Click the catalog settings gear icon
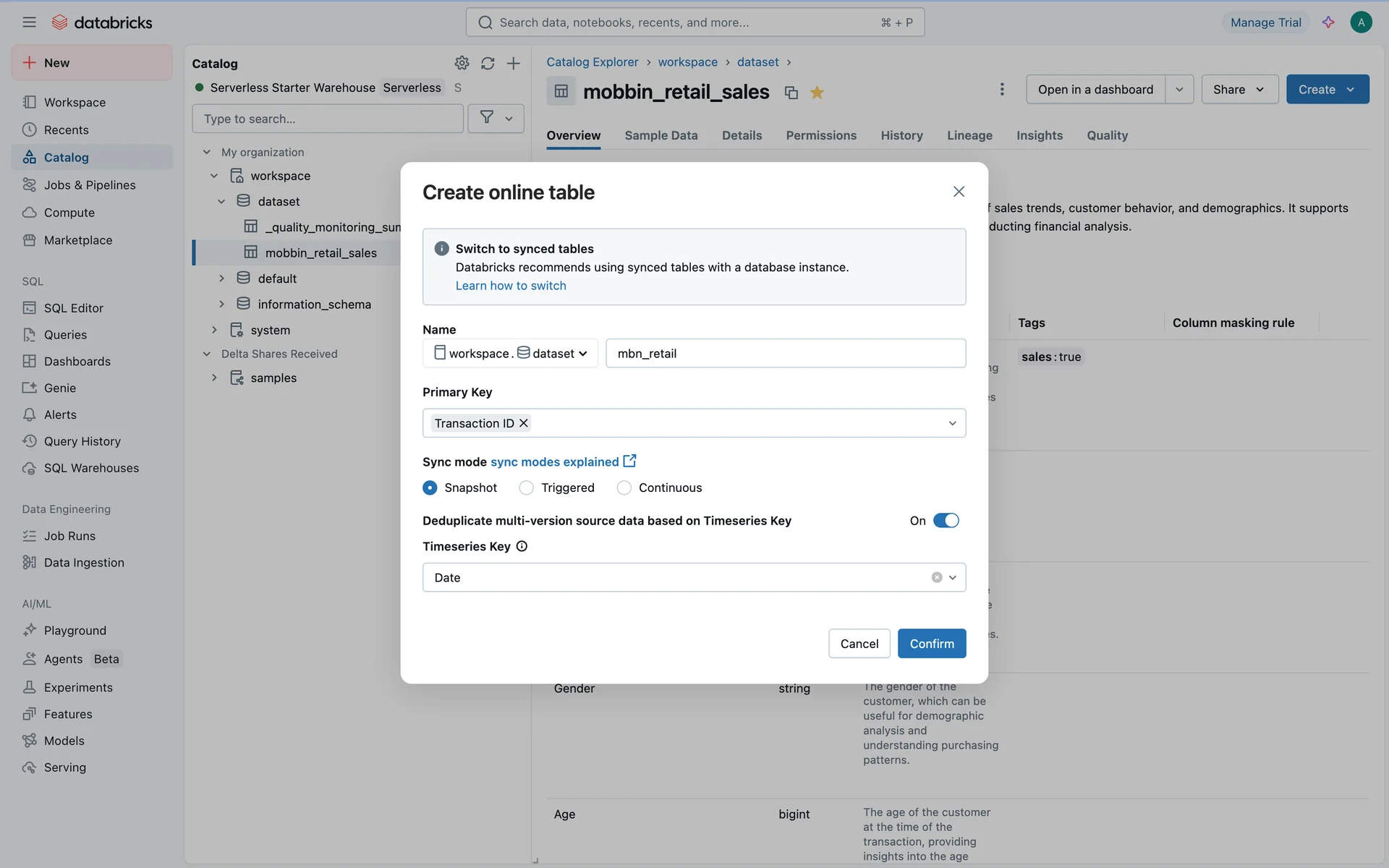 [x=462, y=63]
